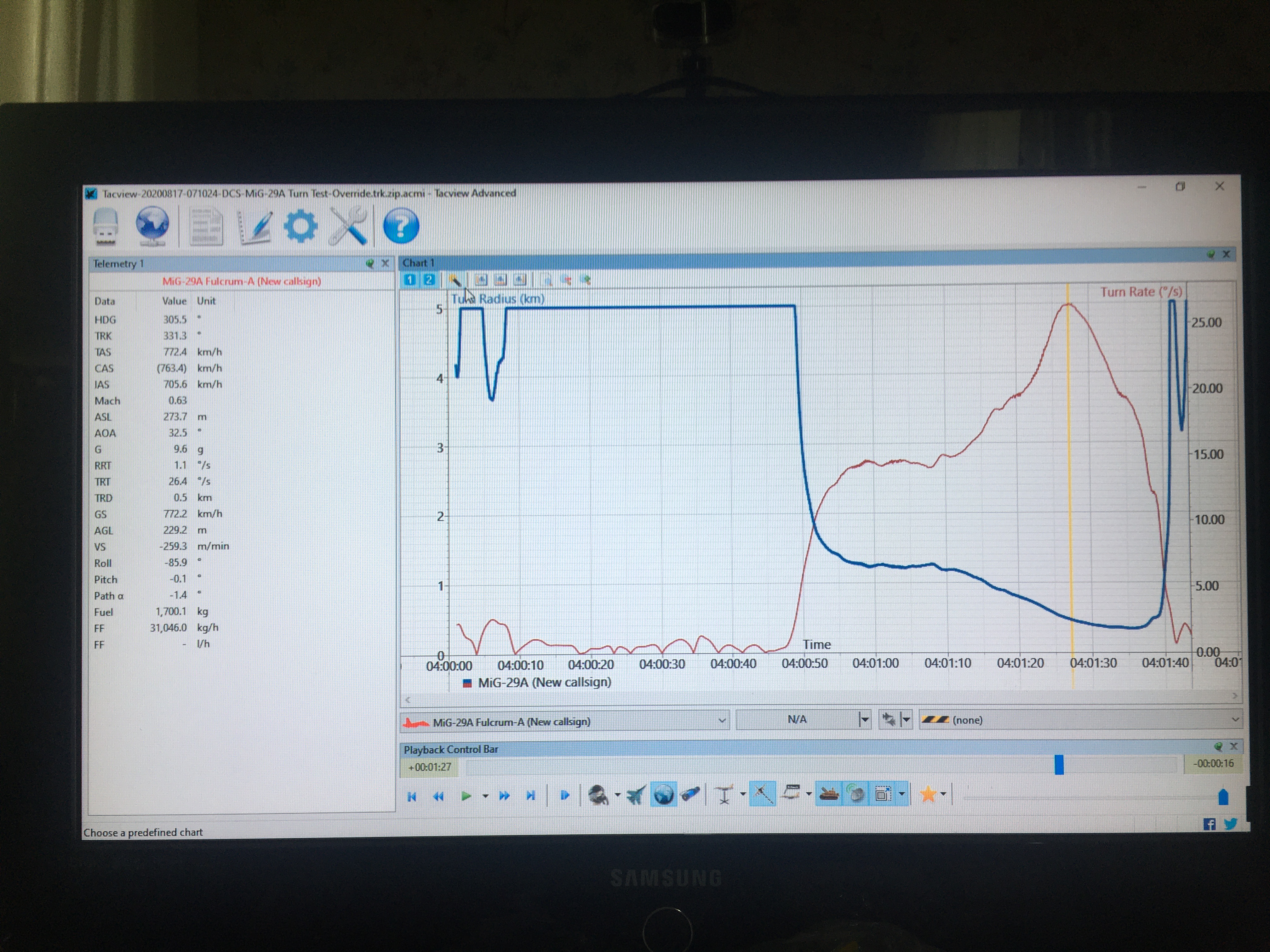Open dropdown arrow beside altitude pole icon
1270x952 pixels.
[742, 794]
